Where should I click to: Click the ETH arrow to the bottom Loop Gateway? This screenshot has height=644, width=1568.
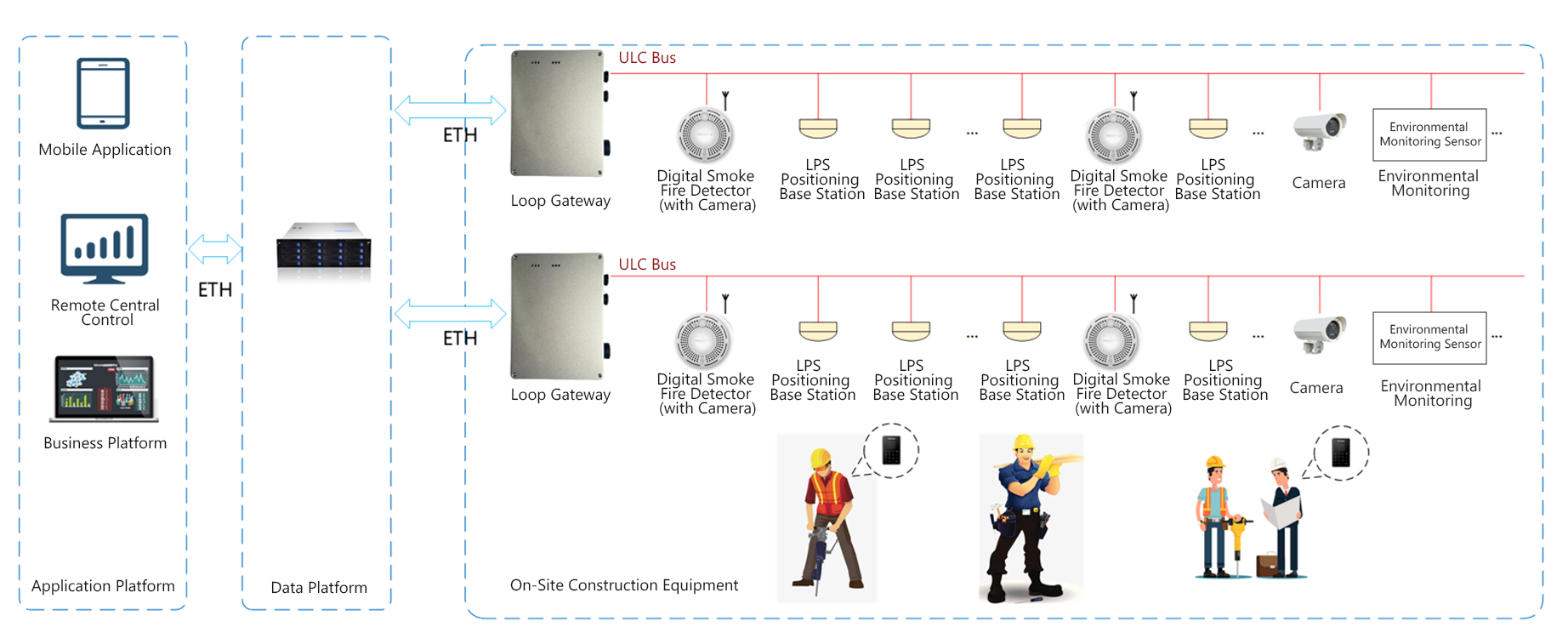pos(450,314)
